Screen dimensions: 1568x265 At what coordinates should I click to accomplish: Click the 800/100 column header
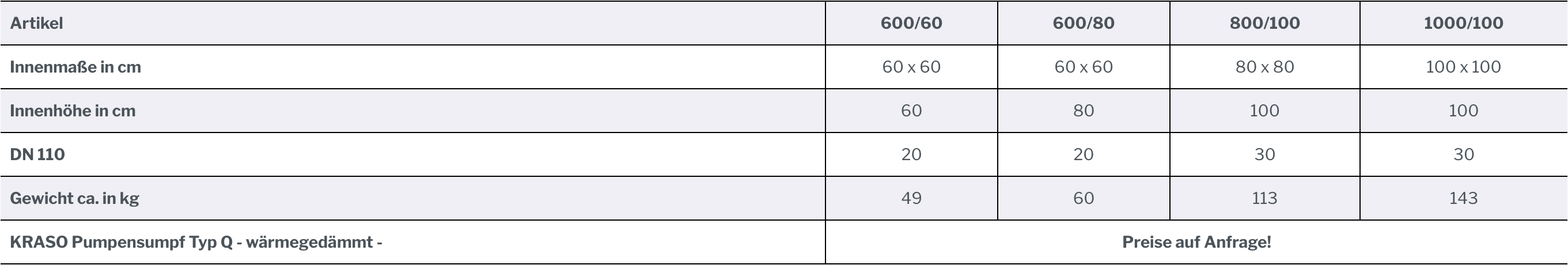(1264, 23)
